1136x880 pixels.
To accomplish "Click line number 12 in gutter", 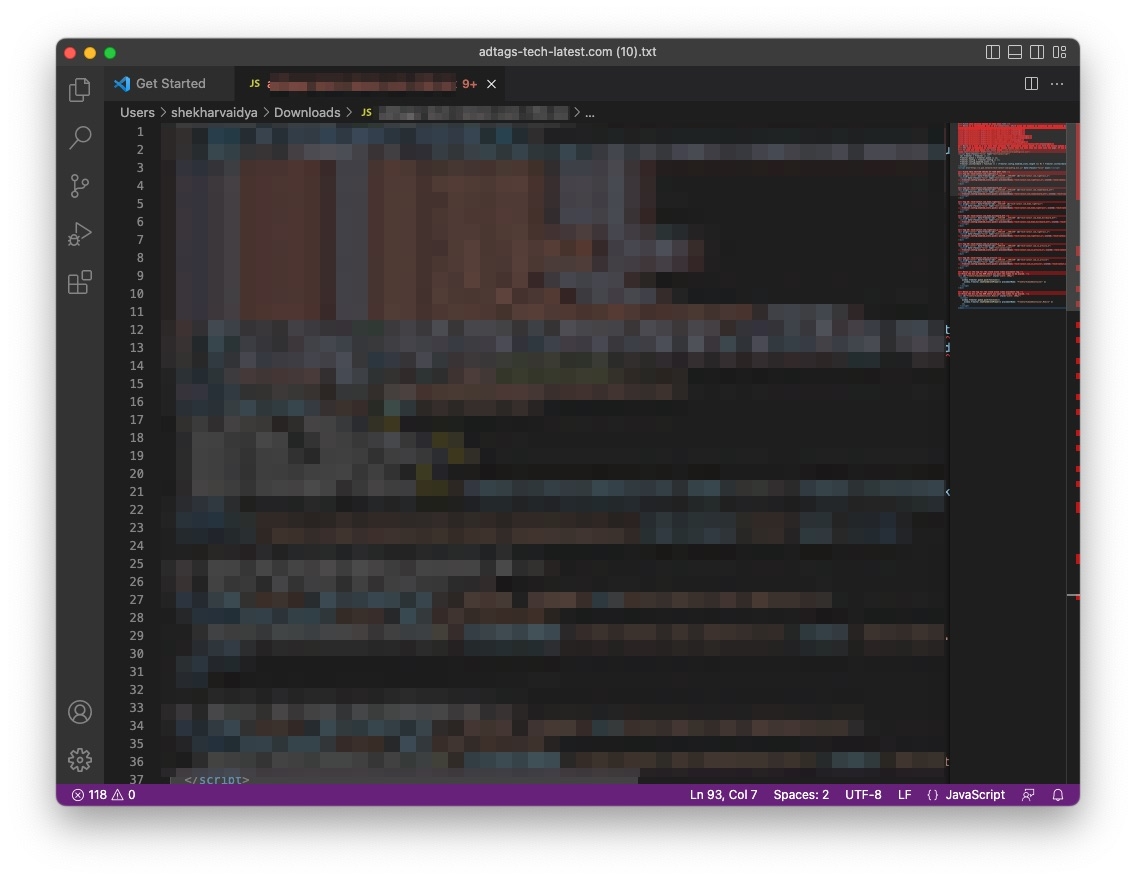I will [136, 330].
